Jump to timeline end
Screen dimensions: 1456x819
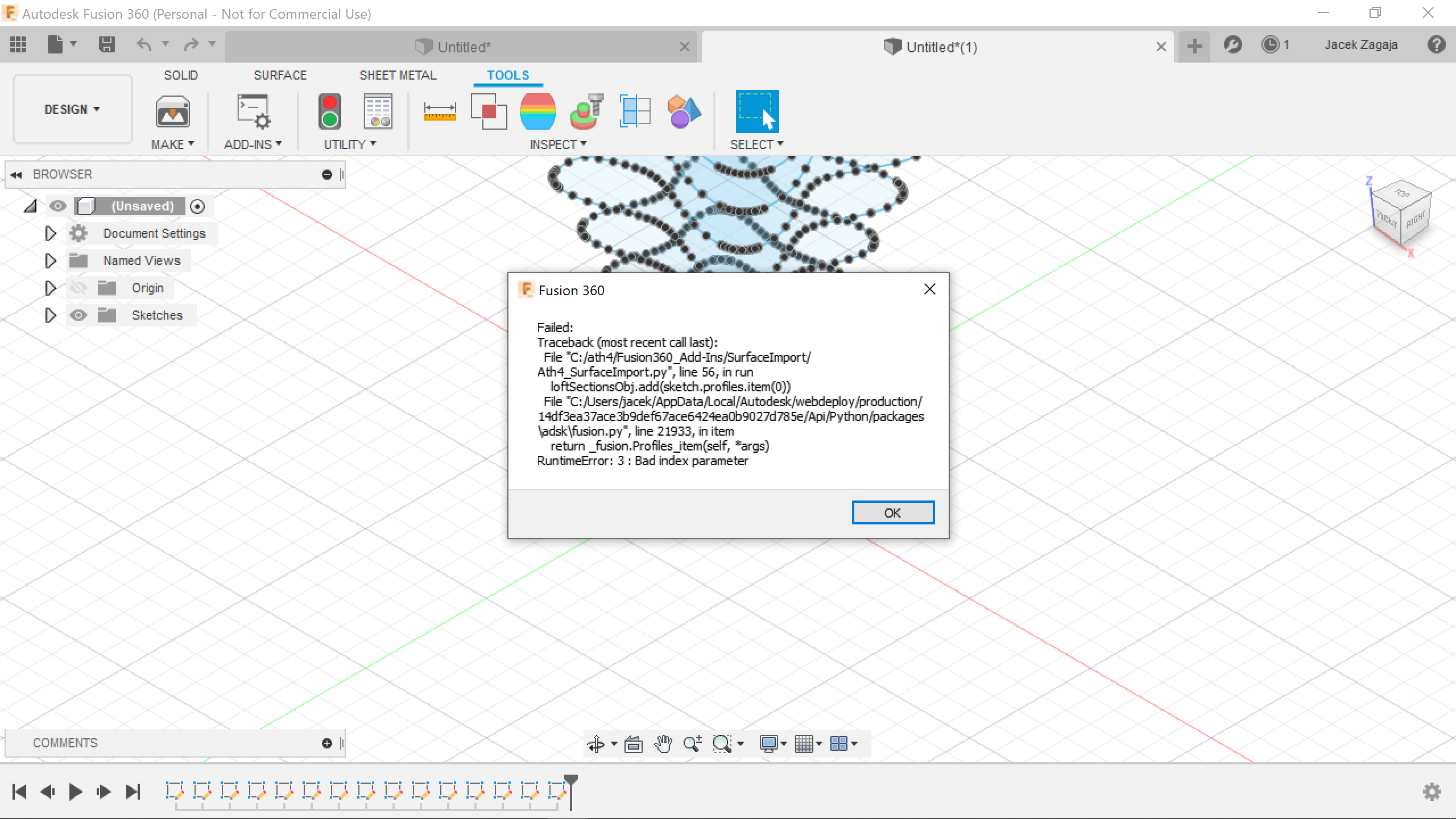133,791
